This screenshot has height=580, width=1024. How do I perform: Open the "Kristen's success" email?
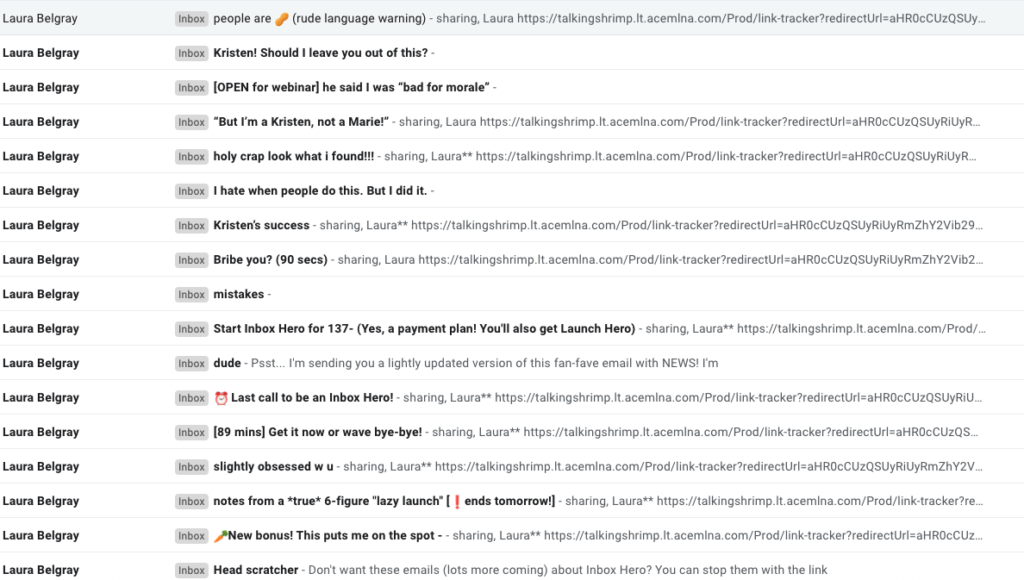(261, 226)
